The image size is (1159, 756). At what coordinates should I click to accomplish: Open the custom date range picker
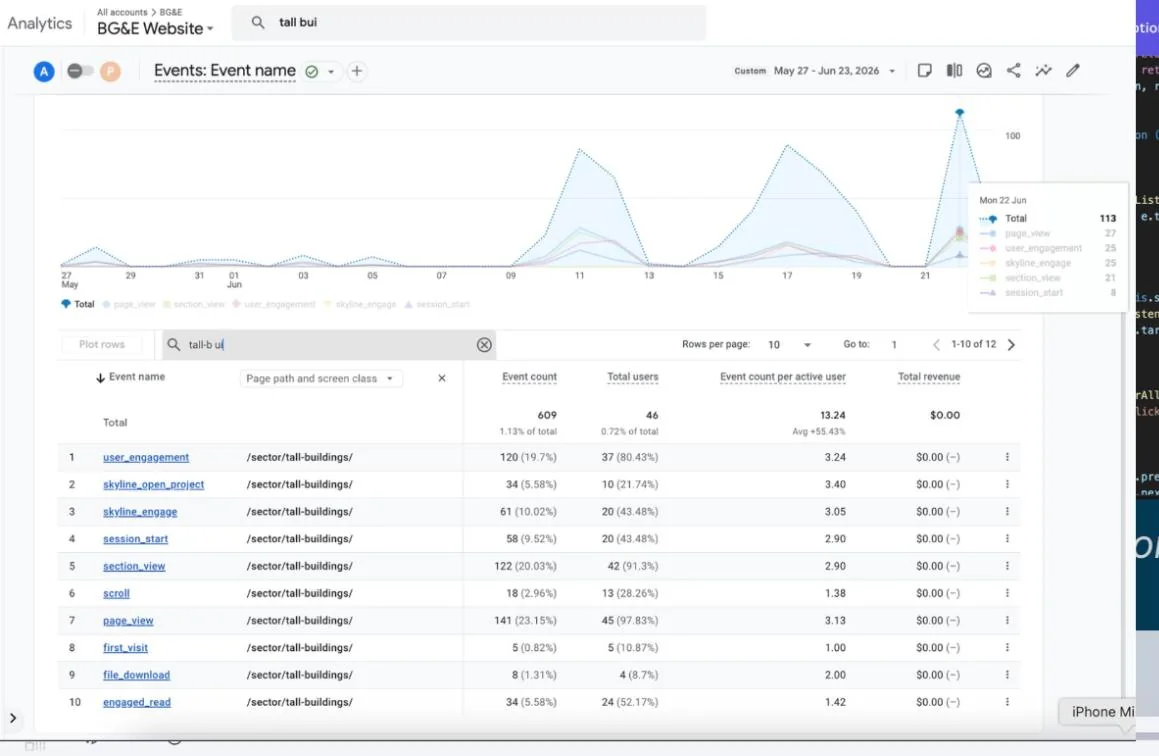click(815, 71)
